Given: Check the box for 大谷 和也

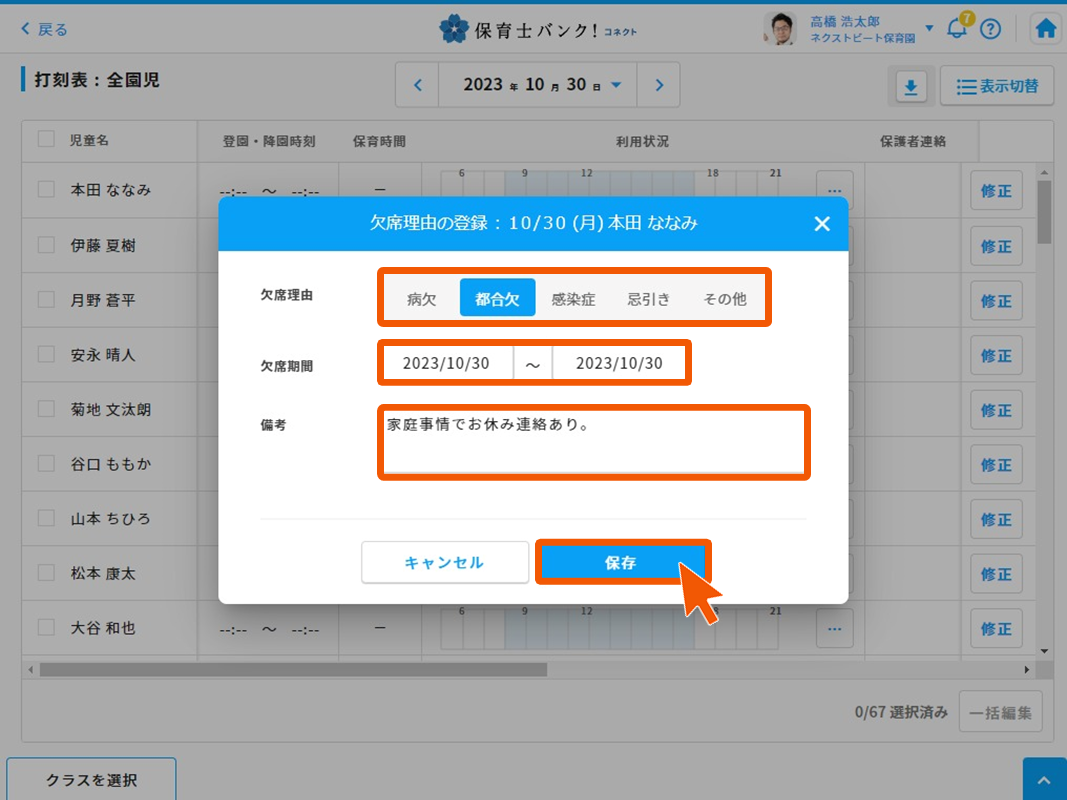Looking at the screenshot, I should [46, 628].
